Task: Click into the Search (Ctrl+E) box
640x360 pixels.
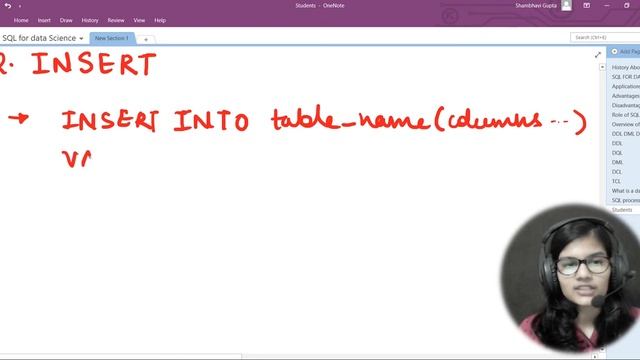Action: 605,37
